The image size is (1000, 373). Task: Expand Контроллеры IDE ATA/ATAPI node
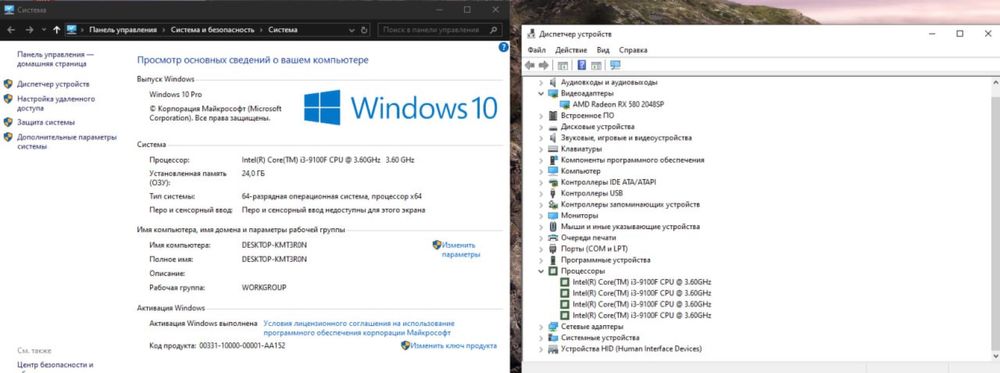coord(541,182)
